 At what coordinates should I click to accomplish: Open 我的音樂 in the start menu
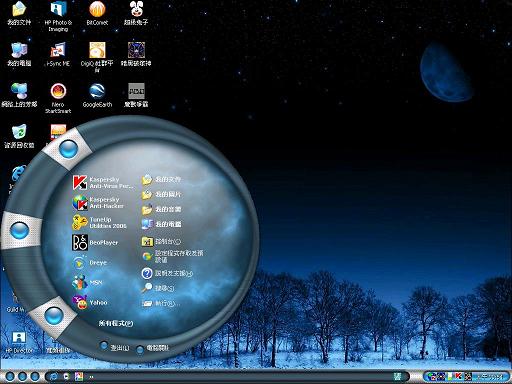pos(161,209)
